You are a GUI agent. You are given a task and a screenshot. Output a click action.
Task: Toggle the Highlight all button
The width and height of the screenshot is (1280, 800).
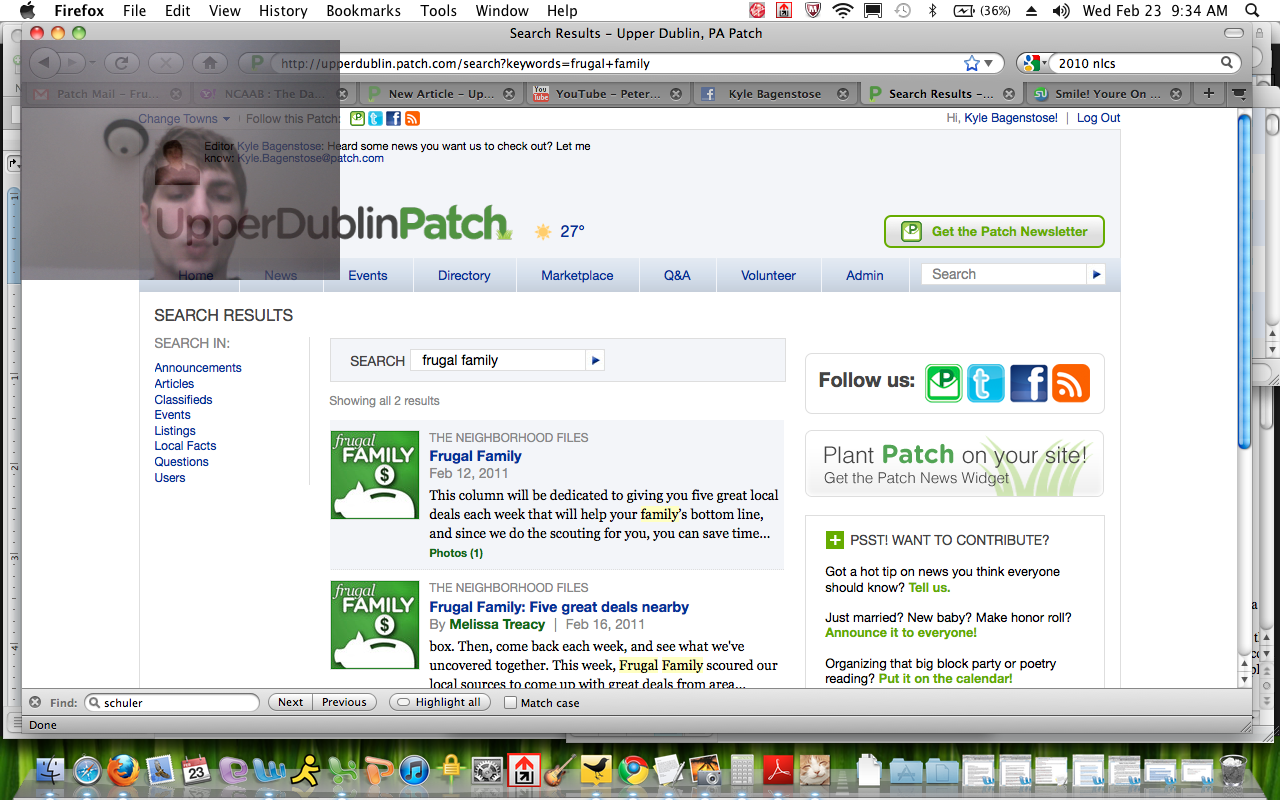point(439,702)
